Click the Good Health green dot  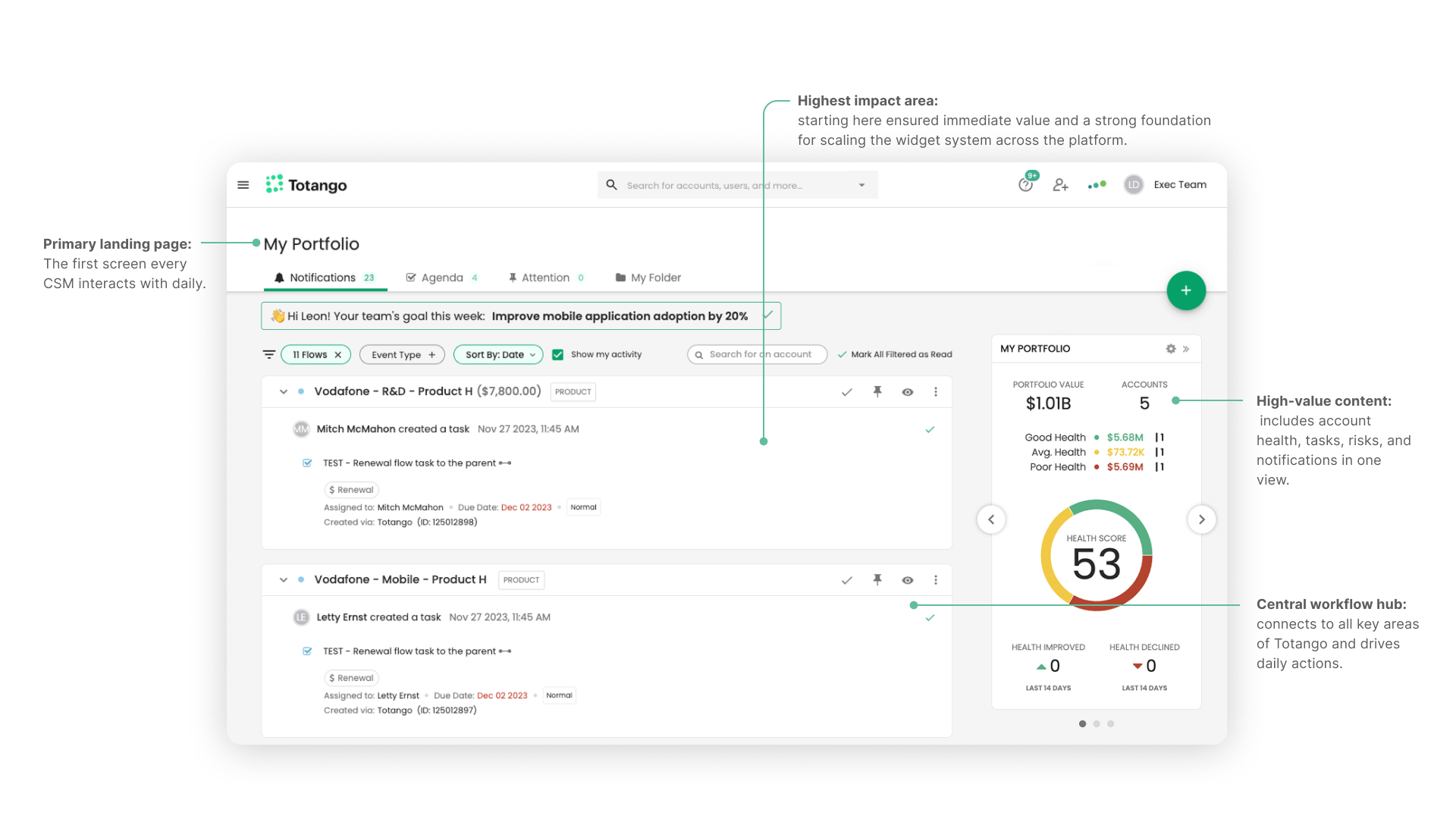click(1097, 438)
